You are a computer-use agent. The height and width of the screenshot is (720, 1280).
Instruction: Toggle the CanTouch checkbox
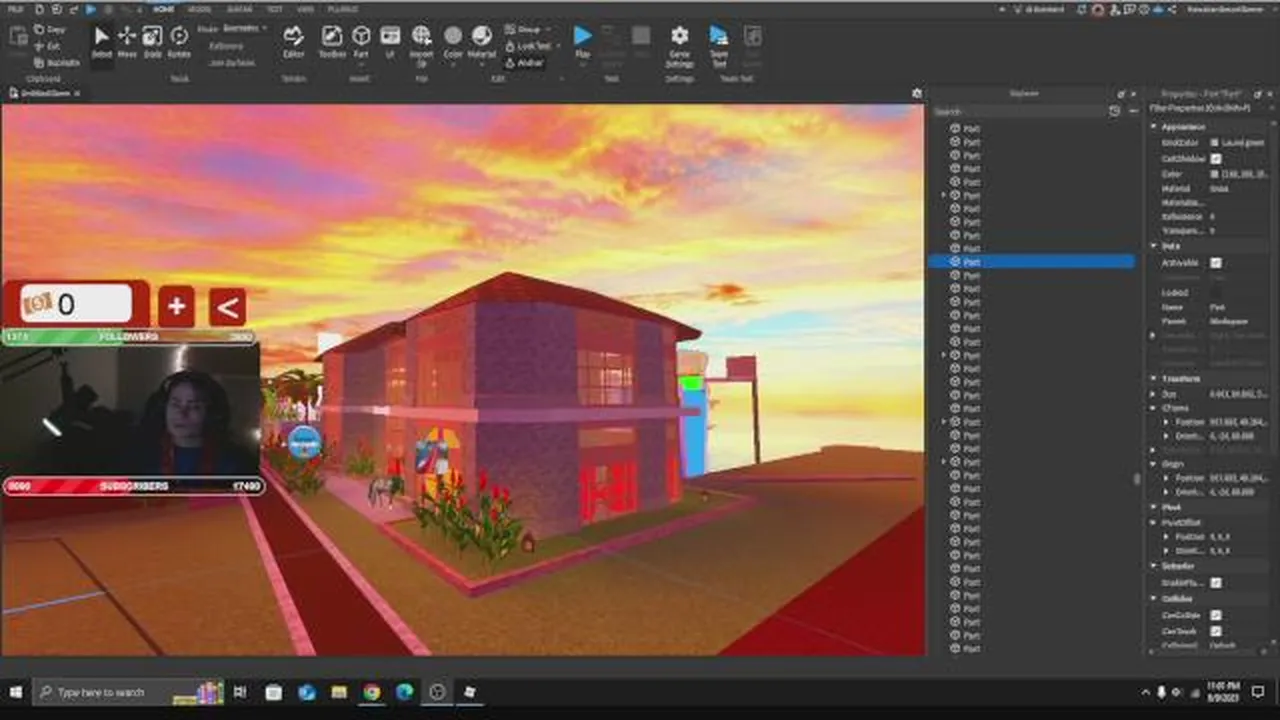point(1216,632)
